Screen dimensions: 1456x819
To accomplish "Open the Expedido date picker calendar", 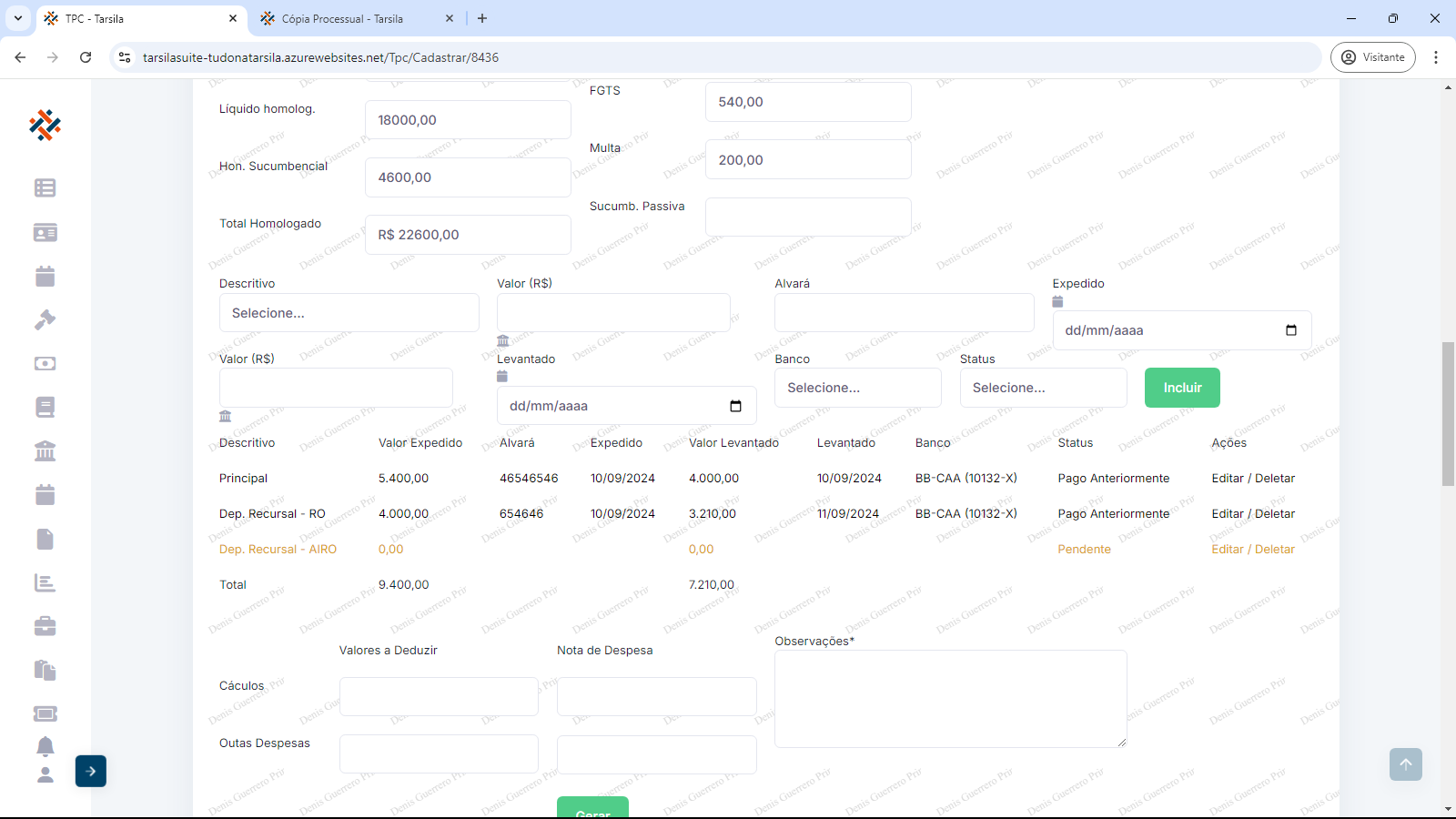I will tap(1290, 330).
